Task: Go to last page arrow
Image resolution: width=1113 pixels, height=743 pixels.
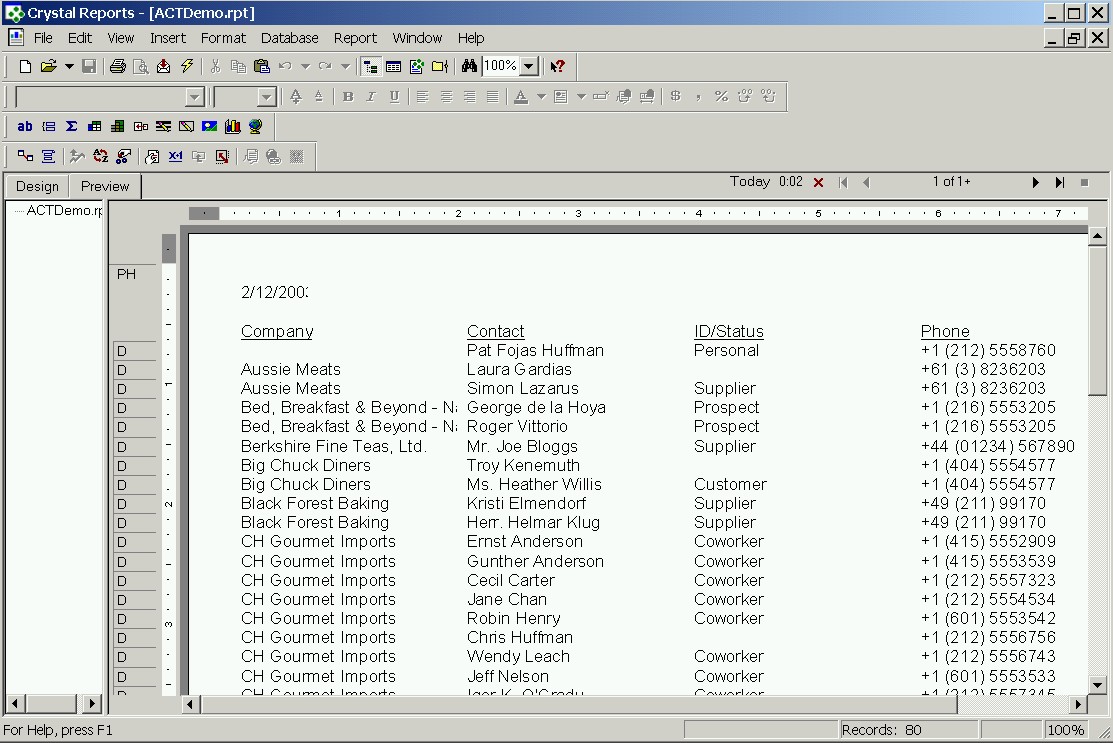Action: coord(1060,182)
